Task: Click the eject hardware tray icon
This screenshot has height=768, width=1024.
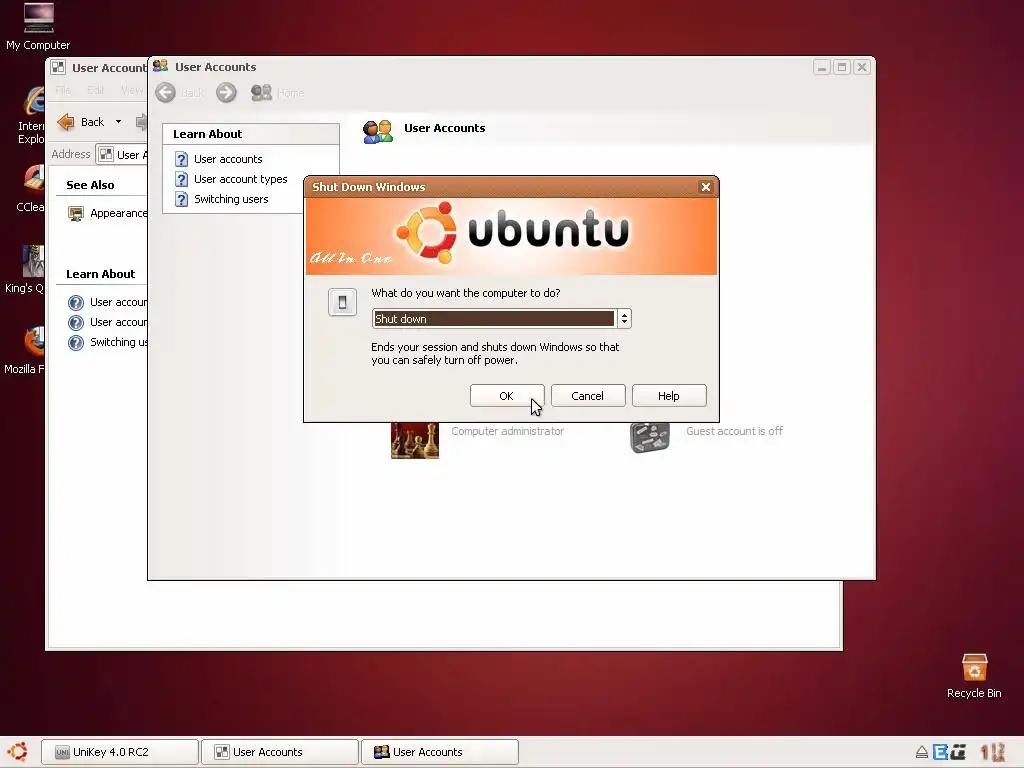Action: click(x=921, y=752)
